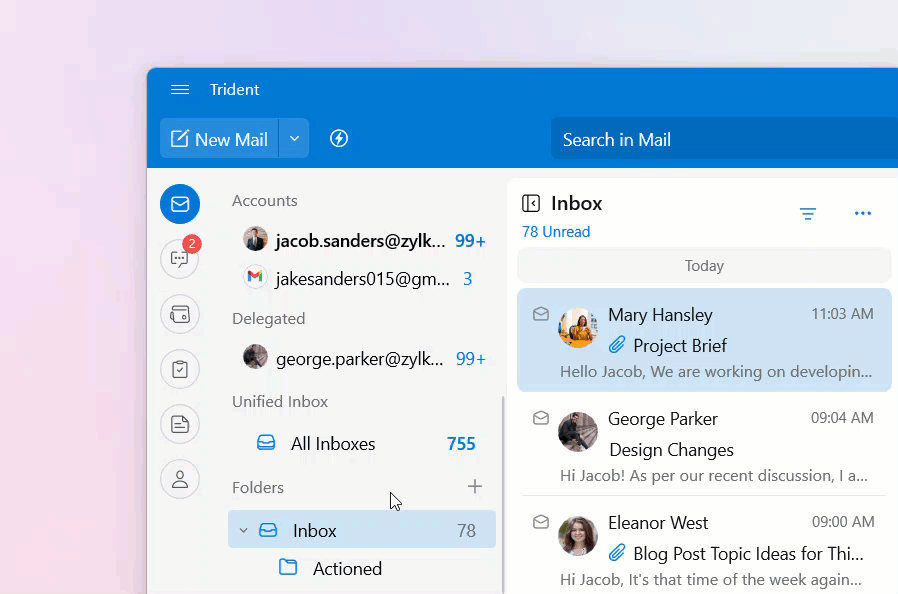Viewport: 898px width, 594px height.
Task: Click the Folders section heading
Action: (x=258, y=487)
